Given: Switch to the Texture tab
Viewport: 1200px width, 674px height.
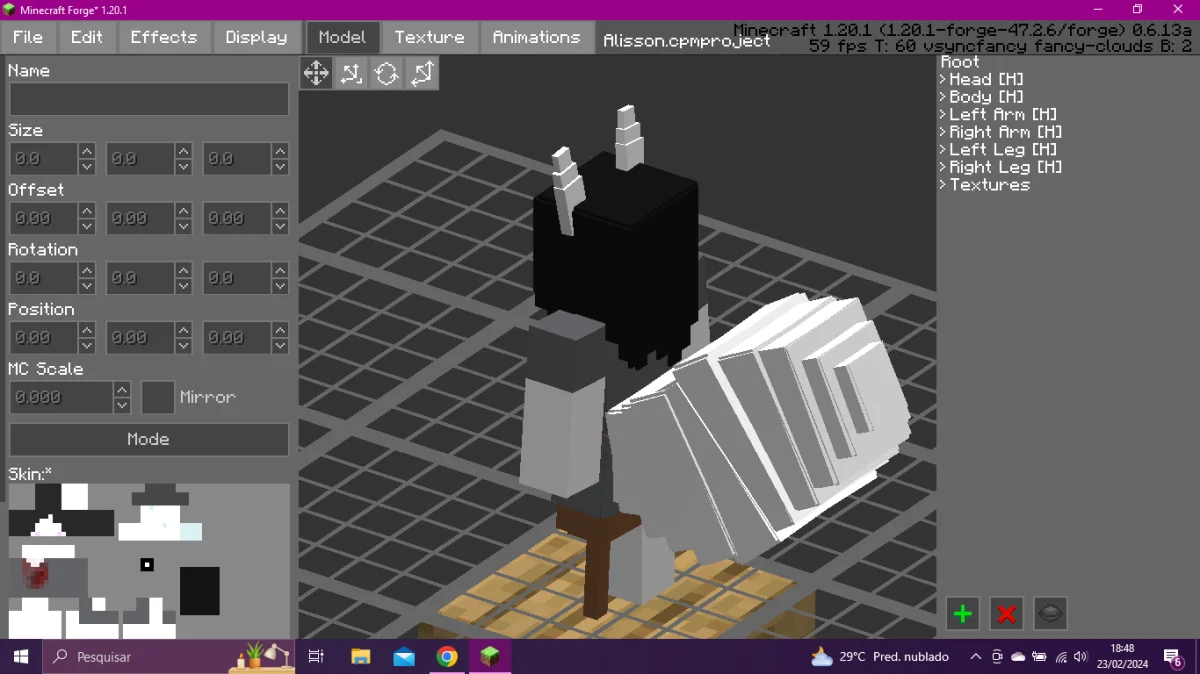Looking at the screenshot, I should (x=429, y=37).
